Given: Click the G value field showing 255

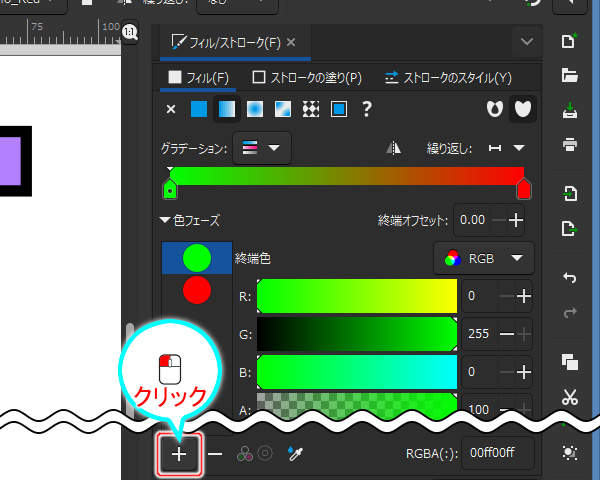Looking at the screenshot, I should click(x=479, y=334).
